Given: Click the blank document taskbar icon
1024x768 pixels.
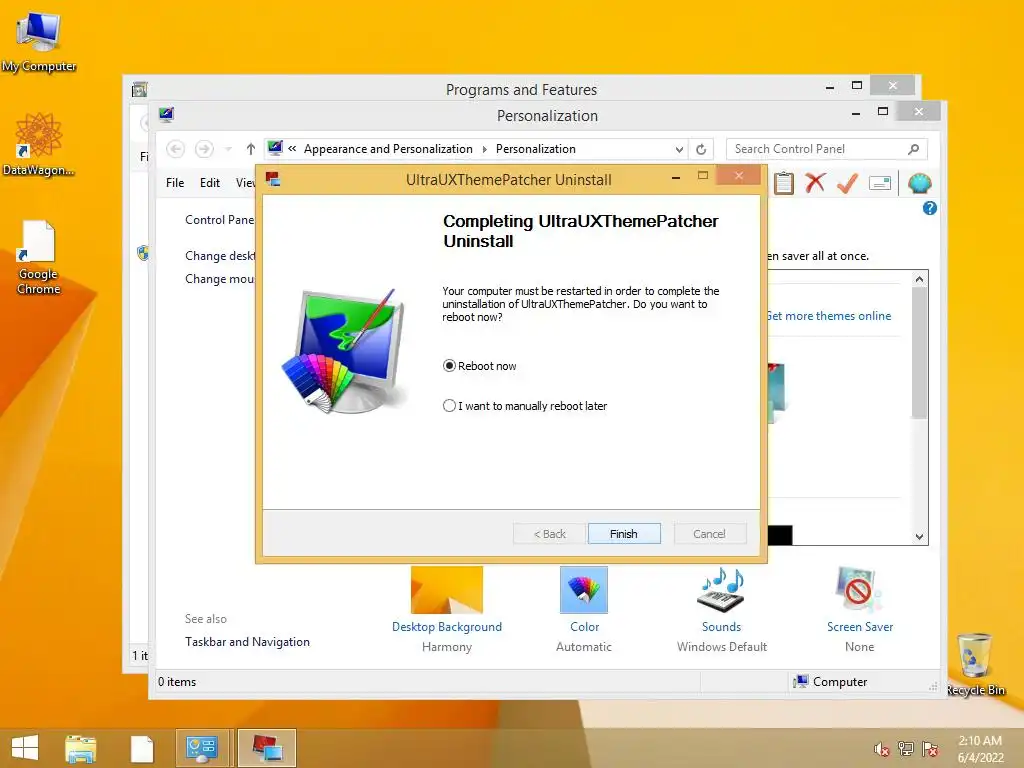Looking at the screenshot, I should tap(142, 748).
